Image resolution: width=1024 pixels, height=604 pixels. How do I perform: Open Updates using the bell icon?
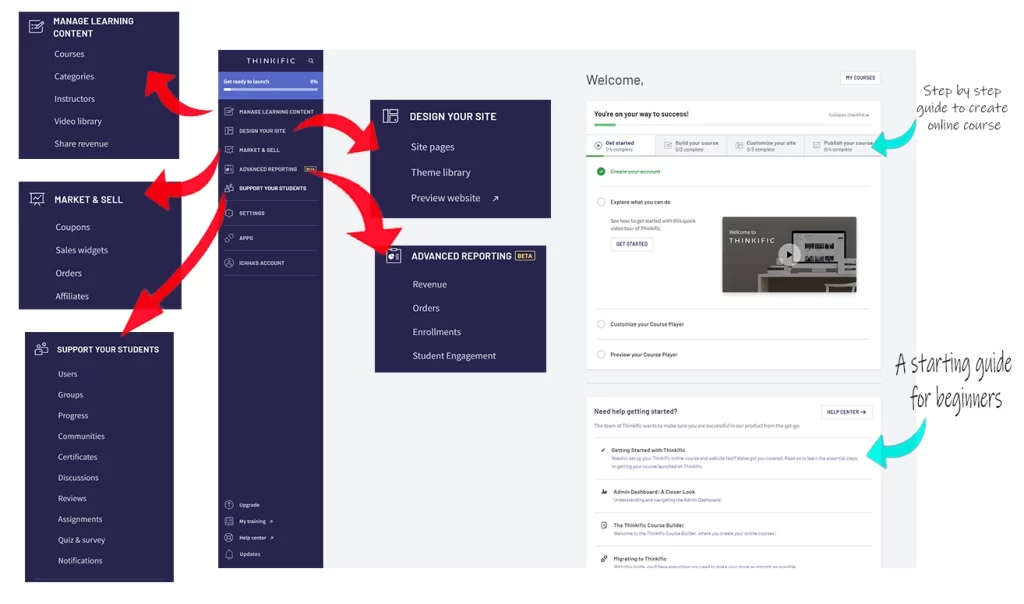229,554
